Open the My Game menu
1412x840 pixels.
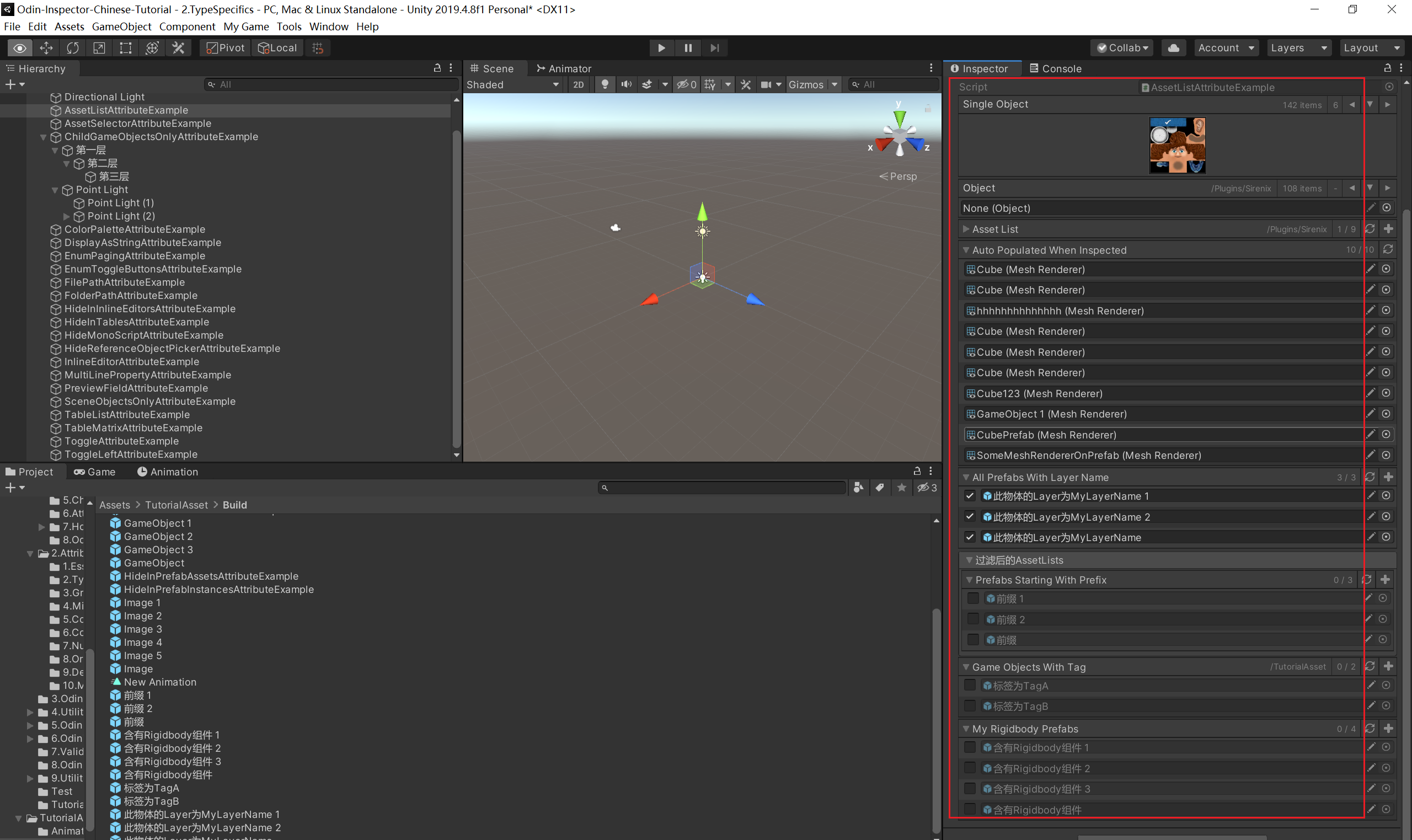pos(246,26)
